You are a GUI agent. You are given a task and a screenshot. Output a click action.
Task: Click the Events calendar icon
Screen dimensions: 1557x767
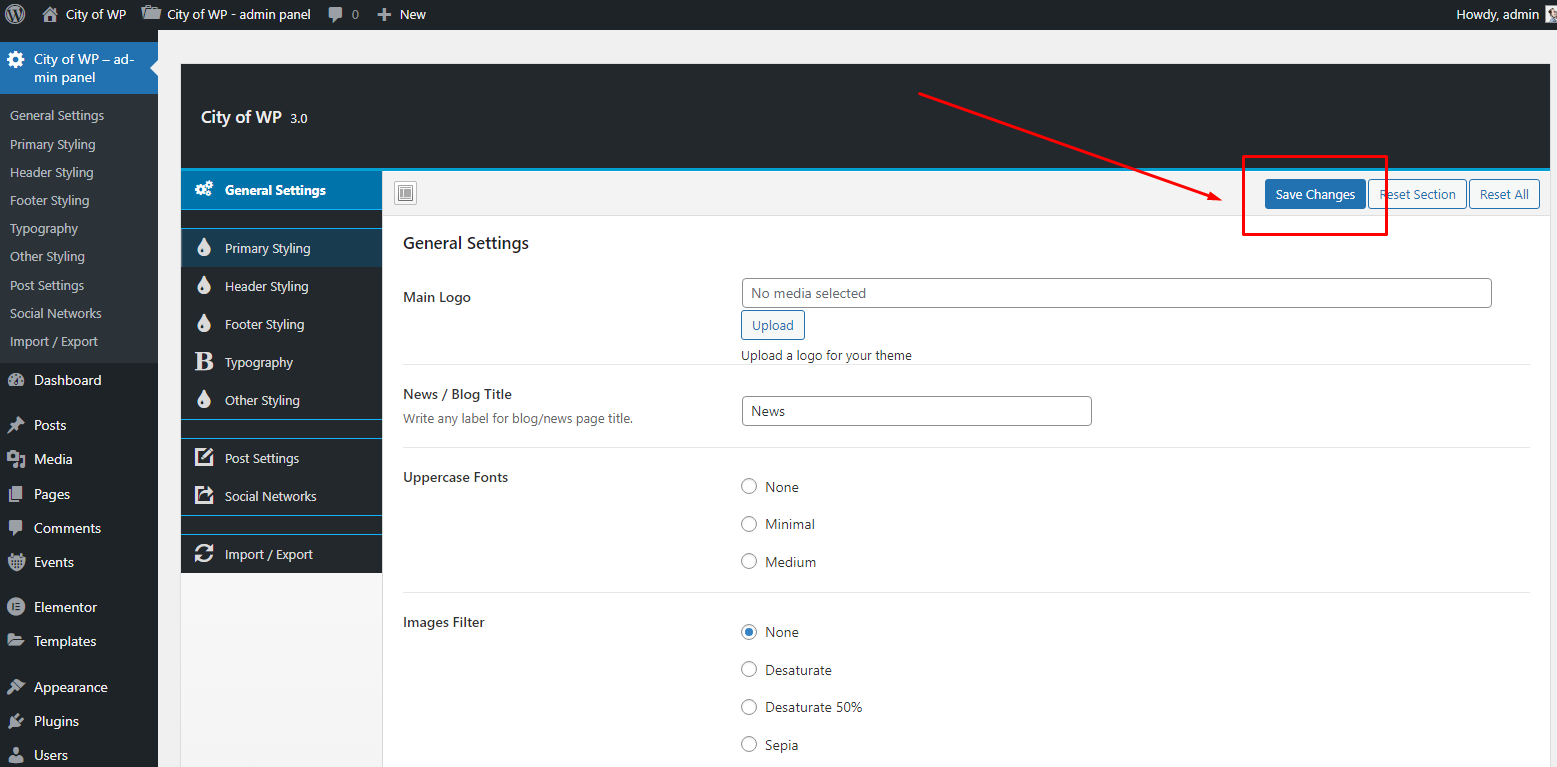[15, 562]
